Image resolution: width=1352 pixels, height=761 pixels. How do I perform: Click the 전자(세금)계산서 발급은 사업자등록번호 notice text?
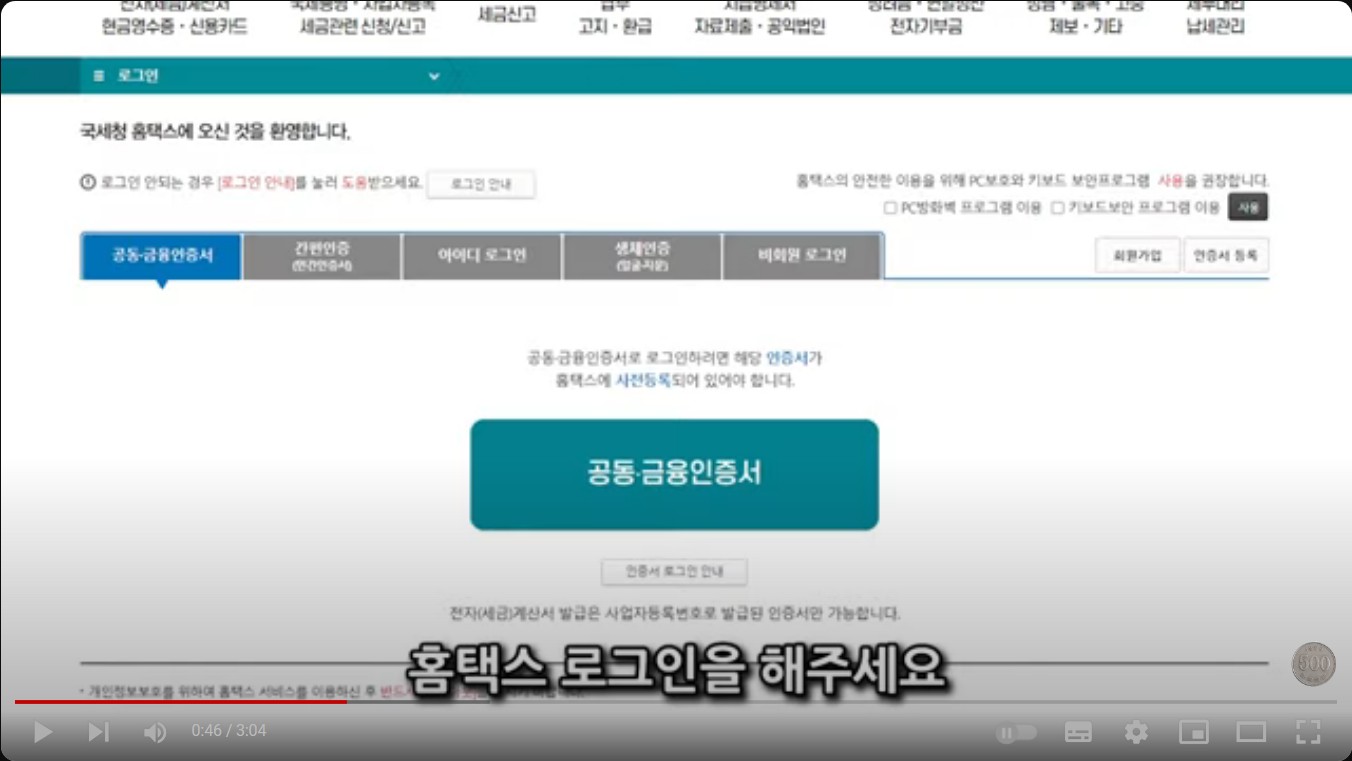point(675,613)
